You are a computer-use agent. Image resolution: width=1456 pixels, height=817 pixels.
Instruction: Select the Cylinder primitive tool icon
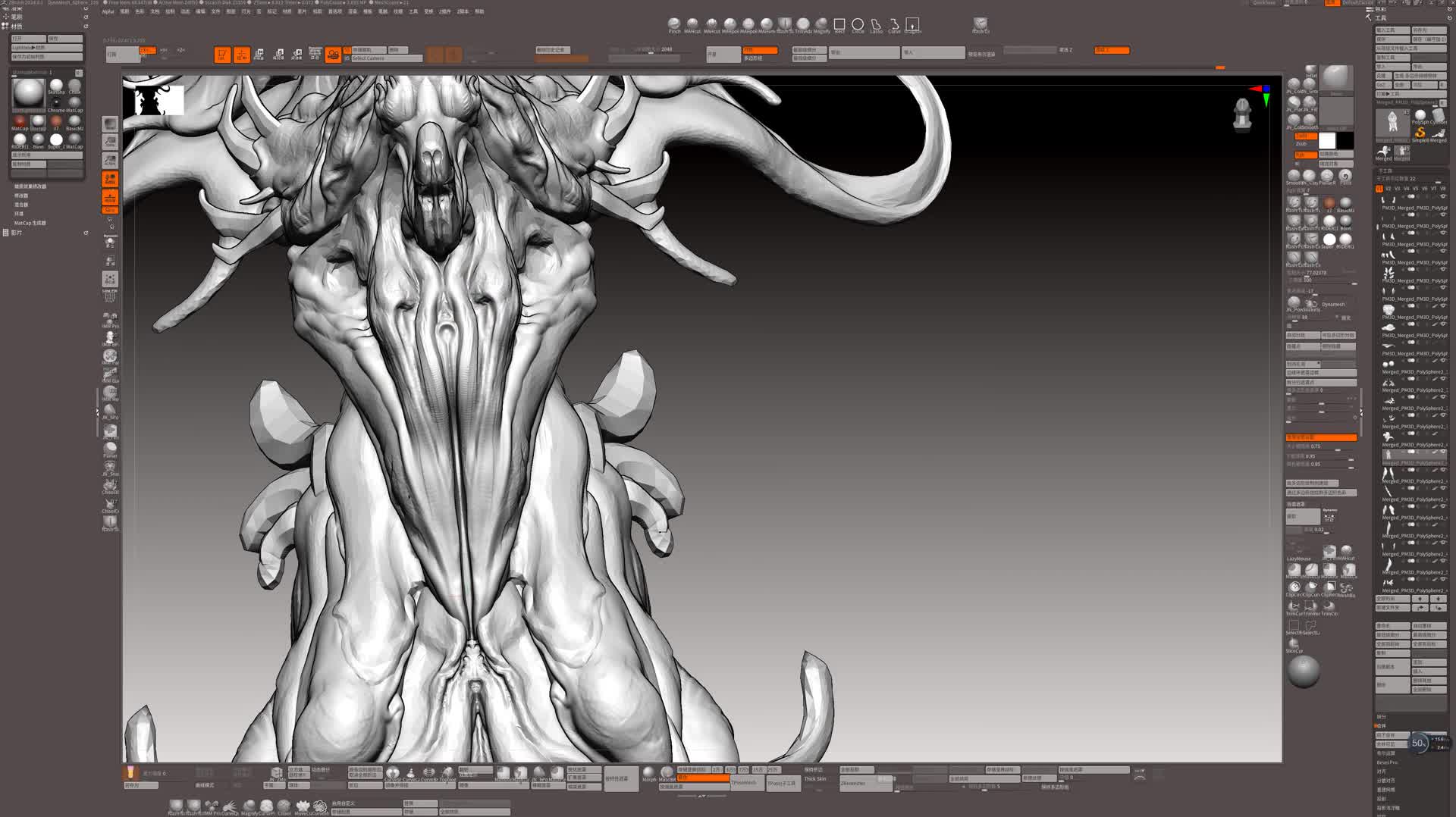pyautogui.click(x=1438, y=115)
